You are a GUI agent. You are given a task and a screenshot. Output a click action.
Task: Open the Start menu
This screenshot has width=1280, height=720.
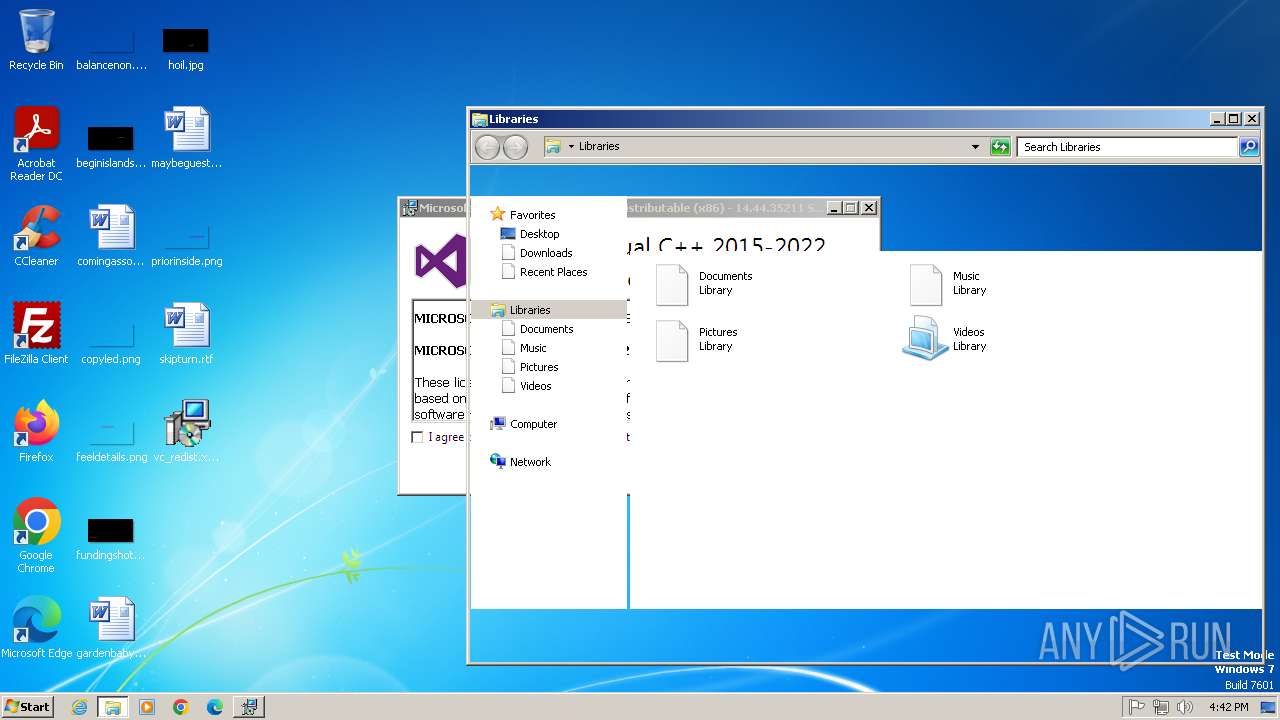coord(27,707)
